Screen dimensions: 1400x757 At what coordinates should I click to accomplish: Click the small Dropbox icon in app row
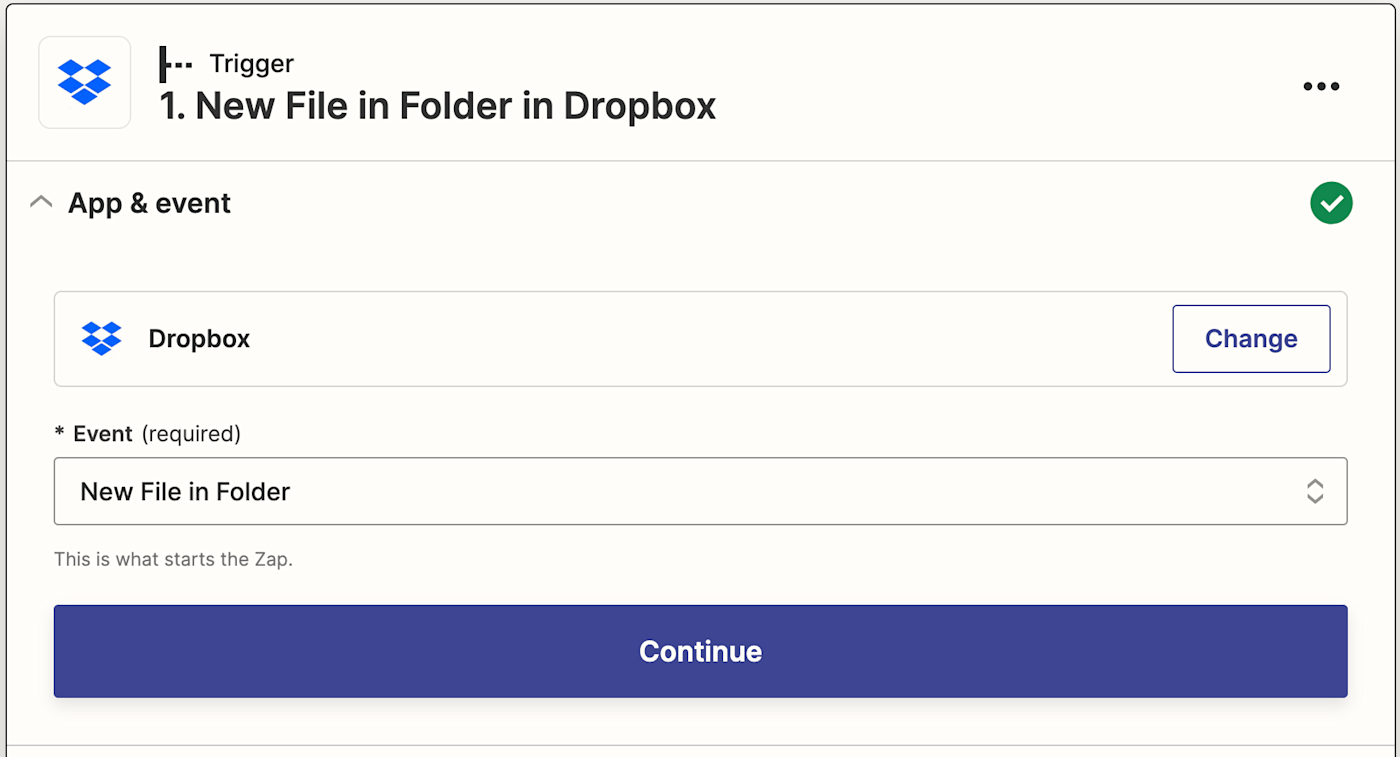[x=101, y=339]
